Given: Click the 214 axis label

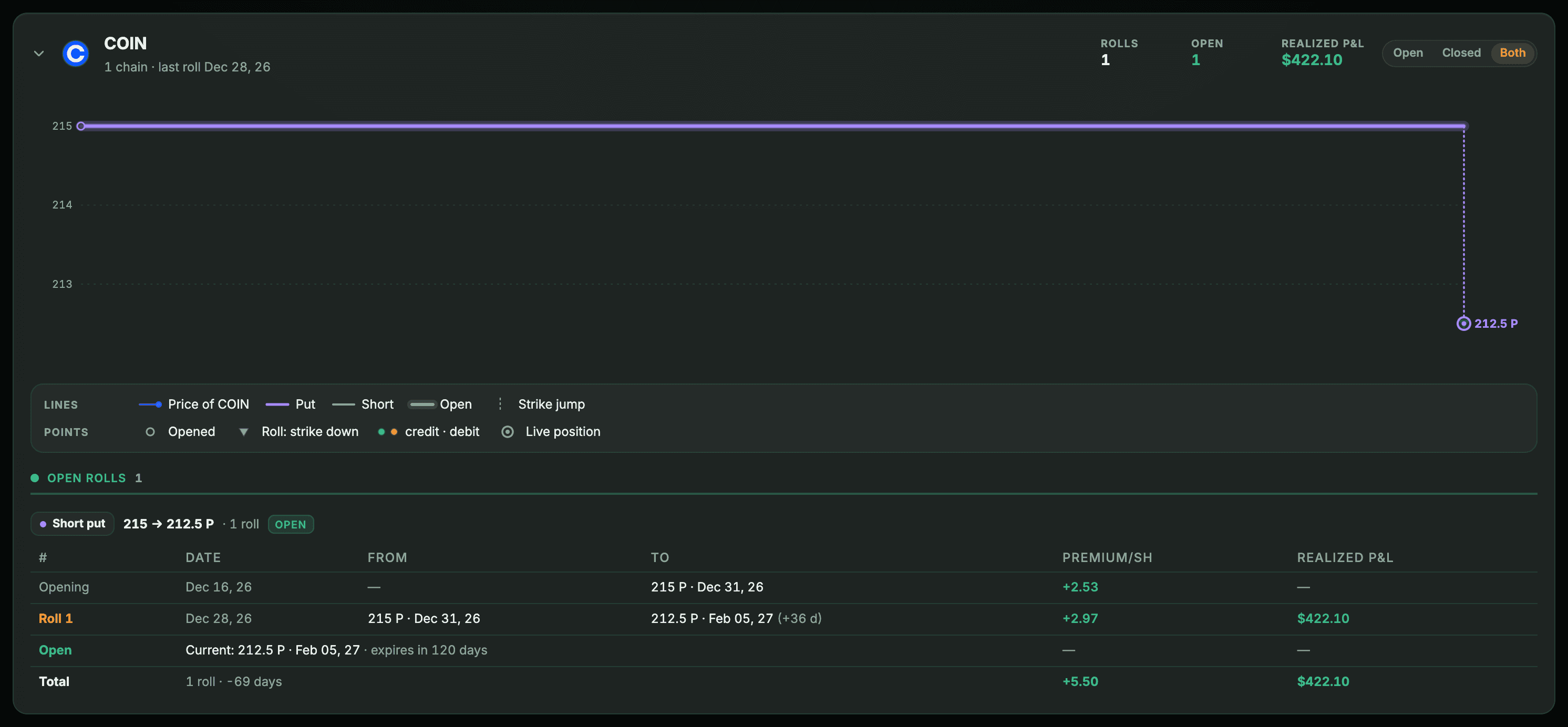Looking at the screenshot, I should point(62,205).
